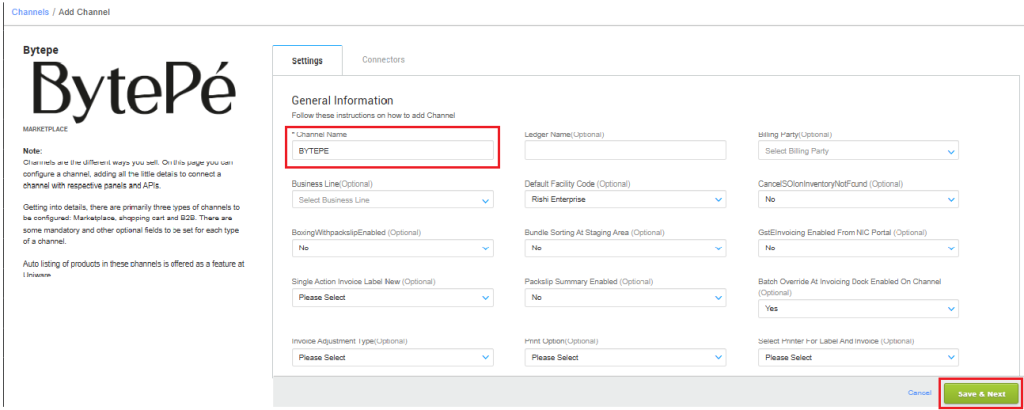Open Bundle Sorting At Staging Area dropdown
The image size is (1024, 410).
(625, 248)
